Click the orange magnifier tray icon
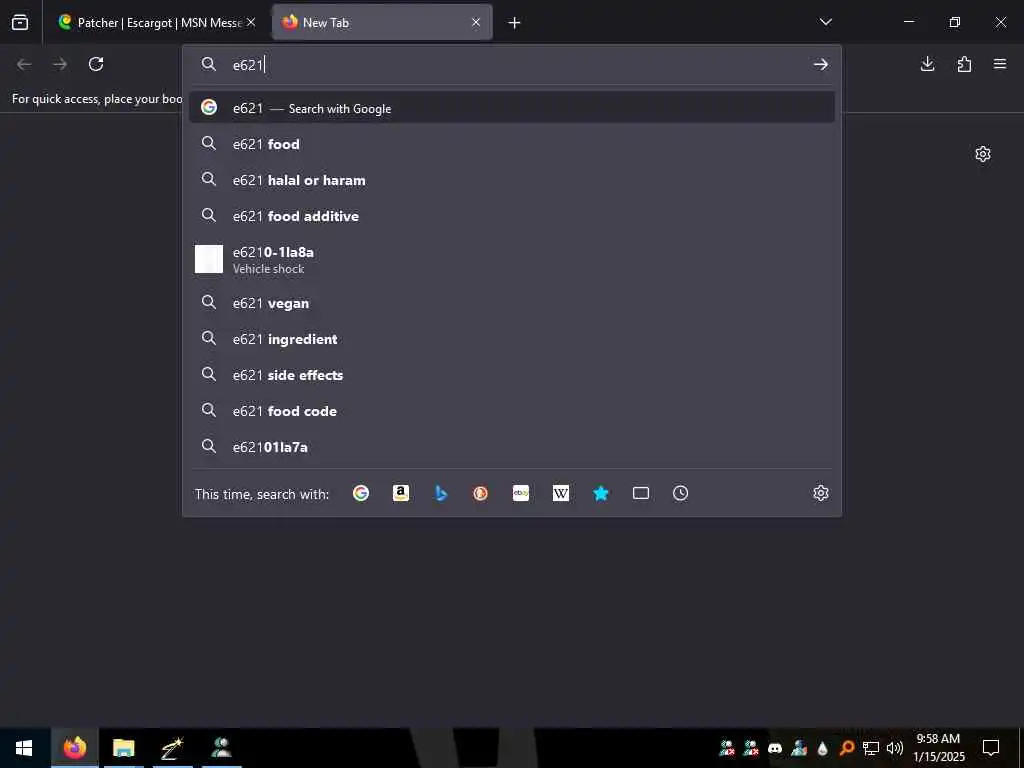1024x768 pixels. pyautogui.click(x=847, y=748)
